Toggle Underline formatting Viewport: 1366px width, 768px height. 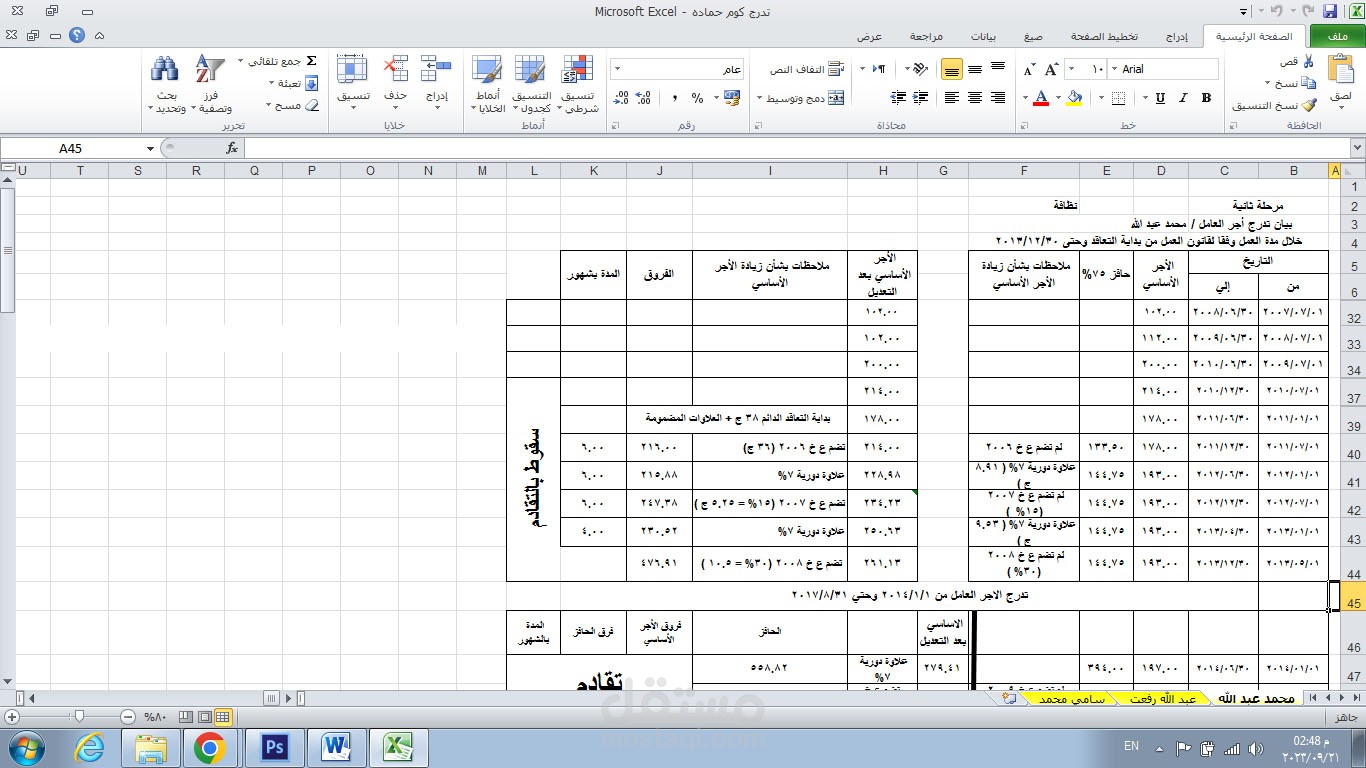click(x=1160, y=98)
